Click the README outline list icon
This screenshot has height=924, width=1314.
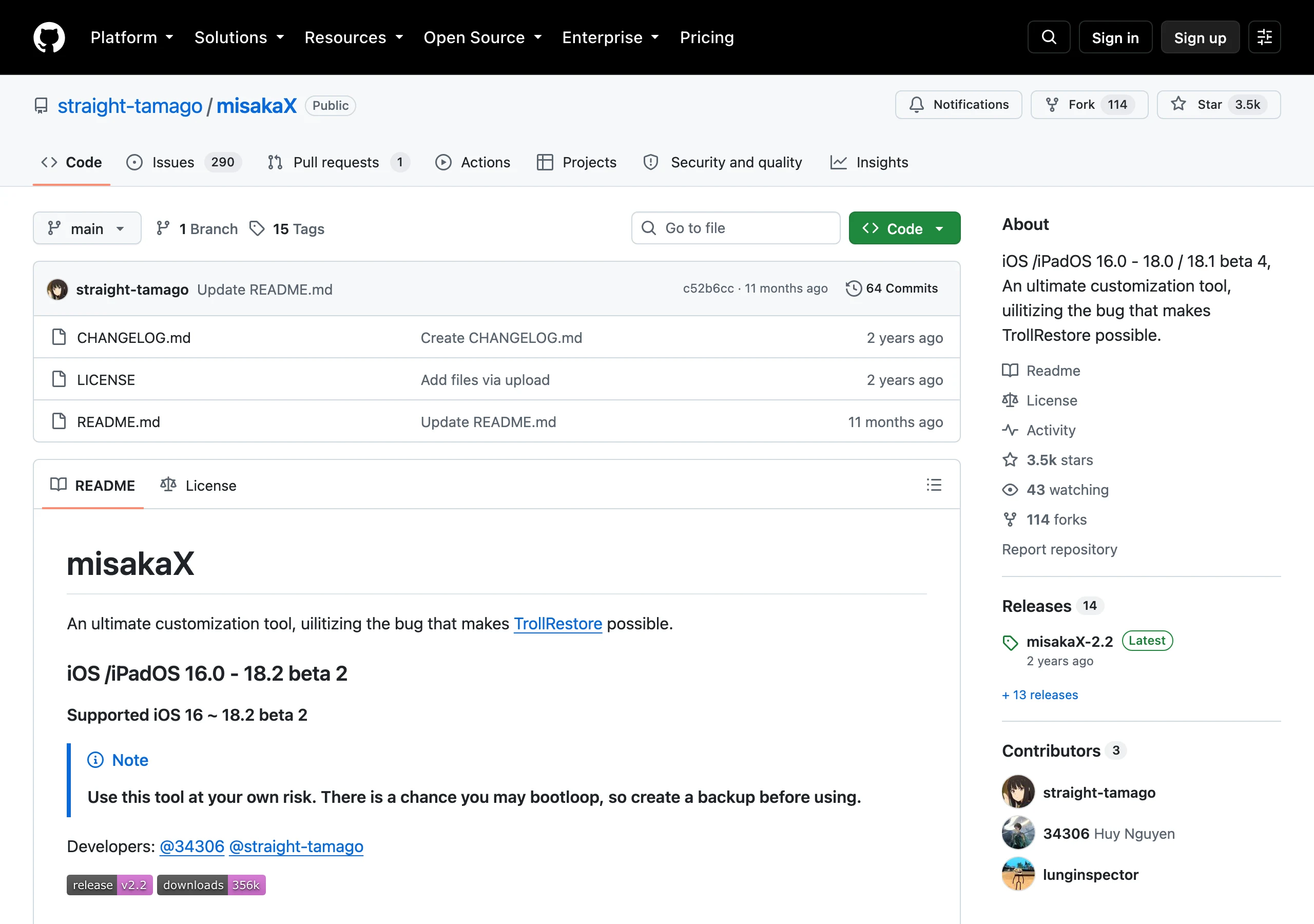[x=934, y=485]
